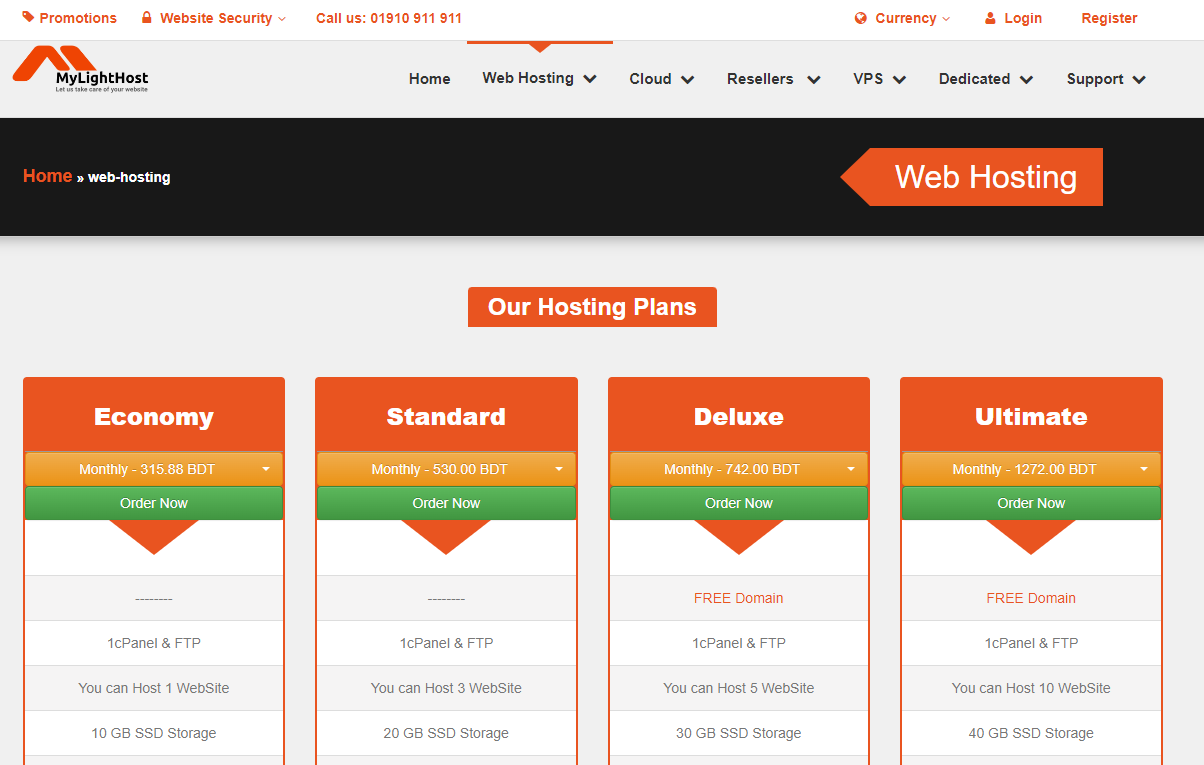This screenshot has width=1204, height=765.
Task: Click the Currency globe icon
Action: 861,18
